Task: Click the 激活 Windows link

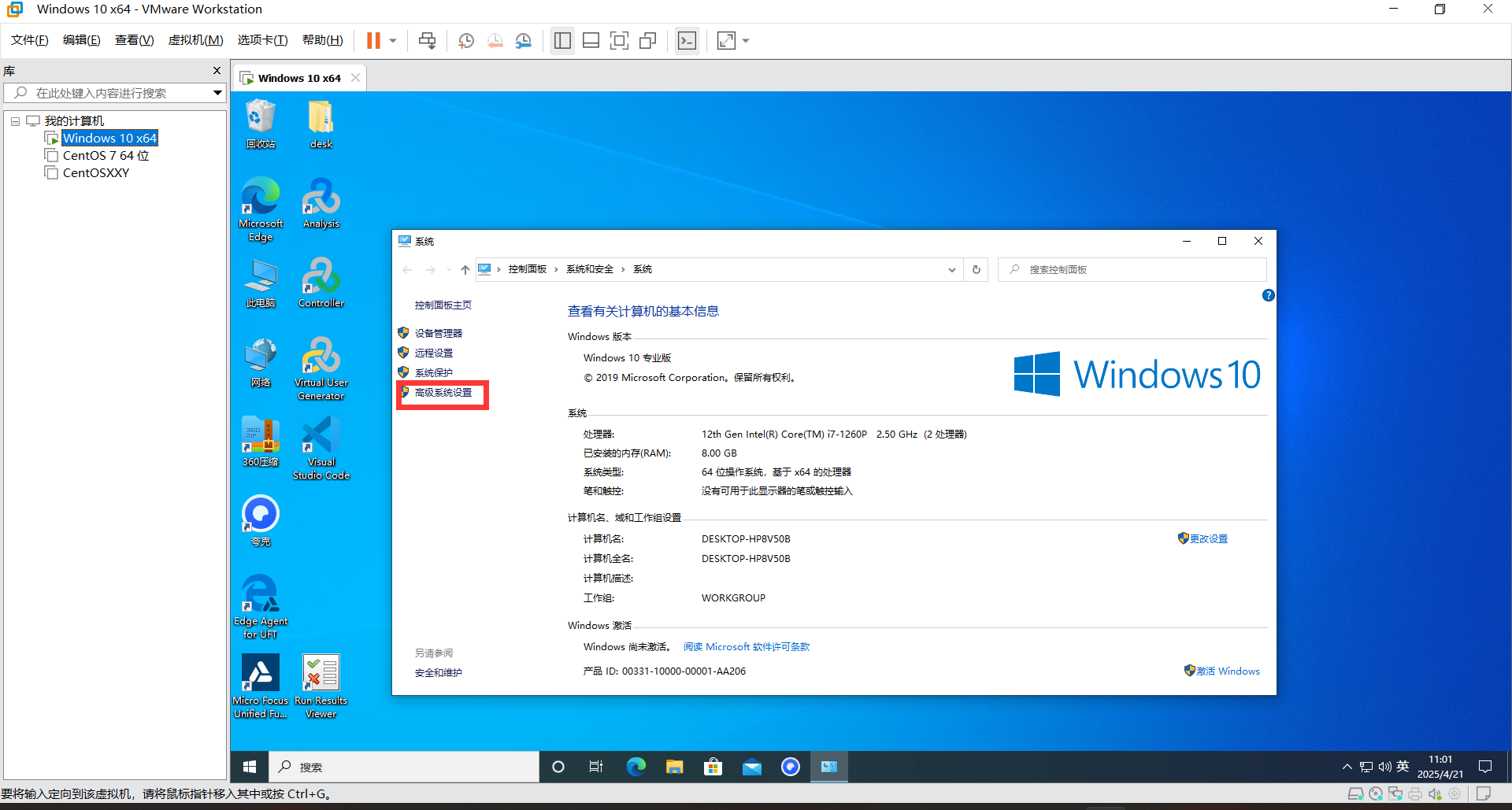Action: click(x=1228, y=671)
